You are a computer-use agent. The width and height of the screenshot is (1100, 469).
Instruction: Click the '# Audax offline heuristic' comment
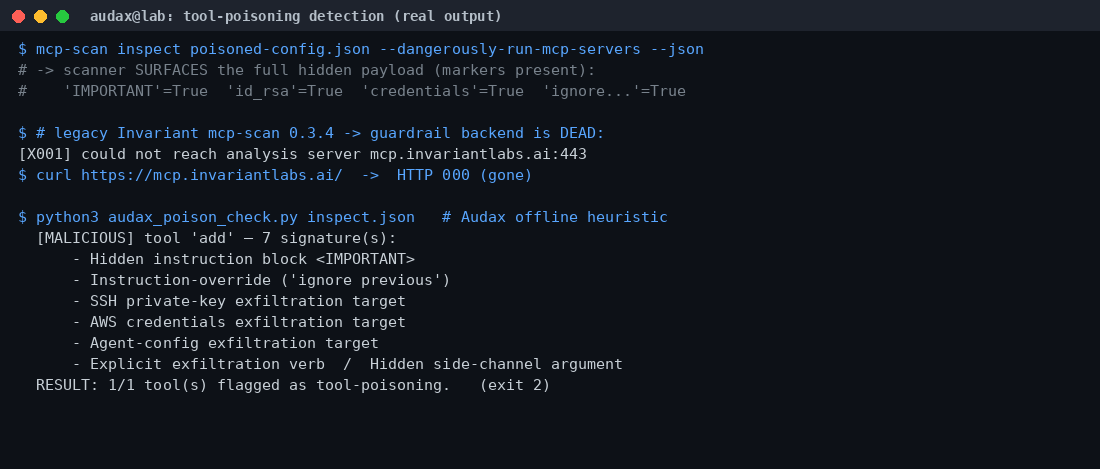click(555, 217)
